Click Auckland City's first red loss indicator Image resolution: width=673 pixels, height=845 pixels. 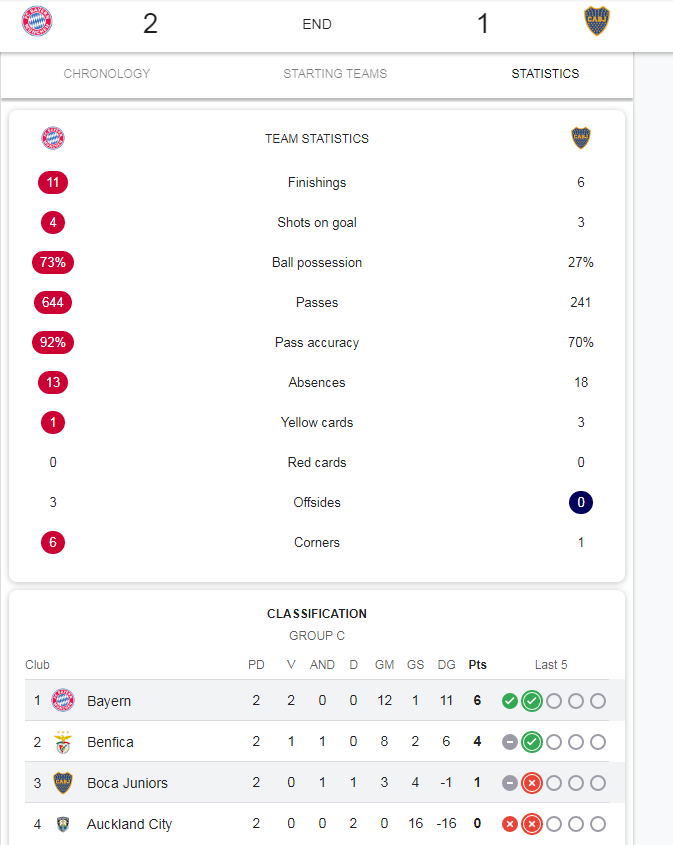point(510,824)
